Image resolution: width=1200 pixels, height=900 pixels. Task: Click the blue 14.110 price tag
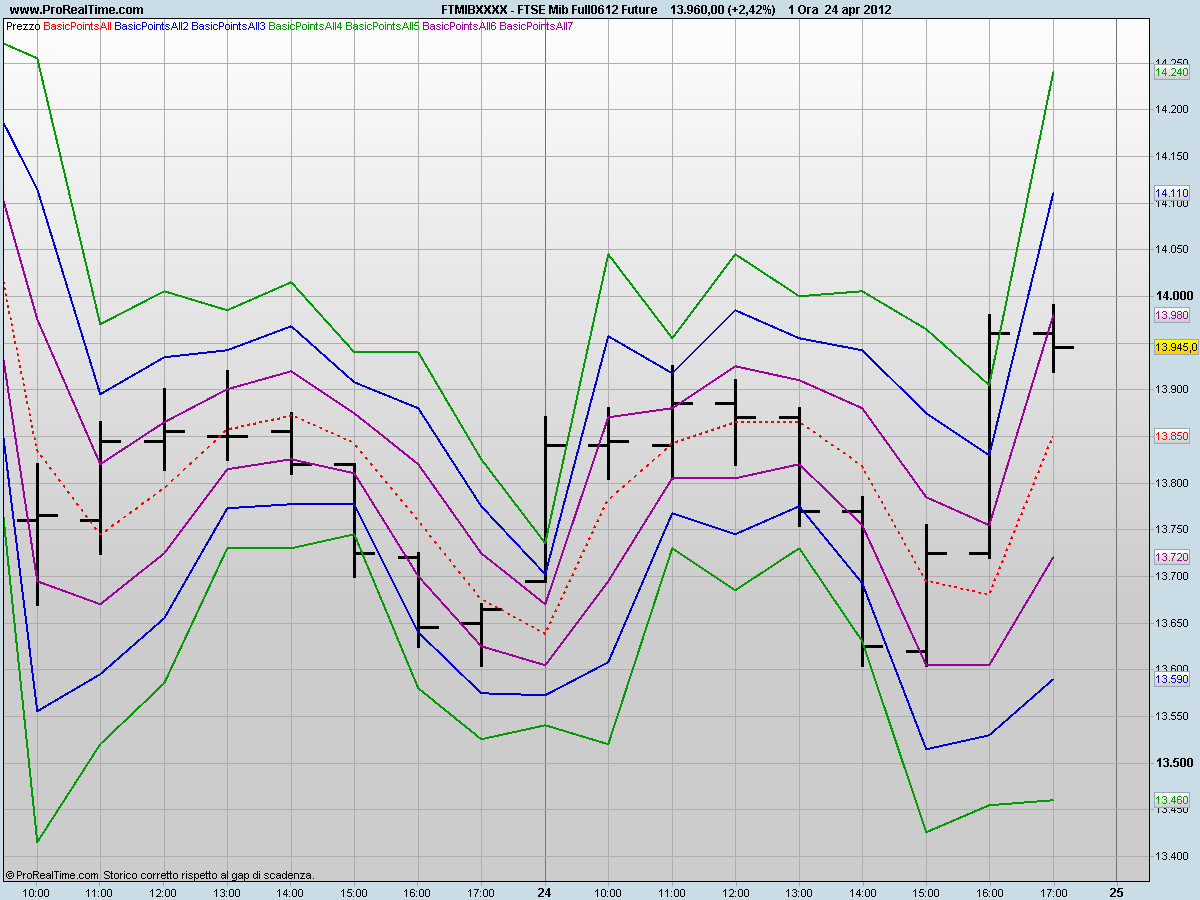[x=1171, y=193]
